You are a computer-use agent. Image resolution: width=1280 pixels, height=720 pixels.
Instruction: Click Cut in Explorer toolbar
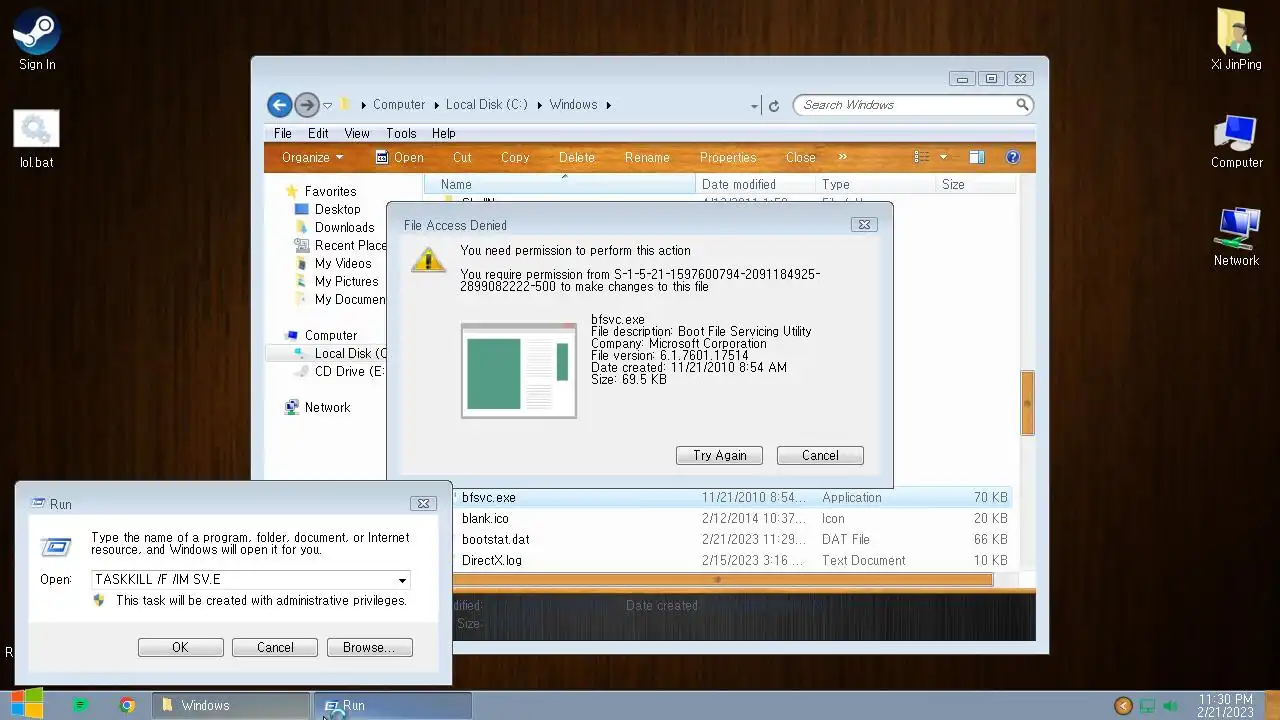click(x=462, y=157)
